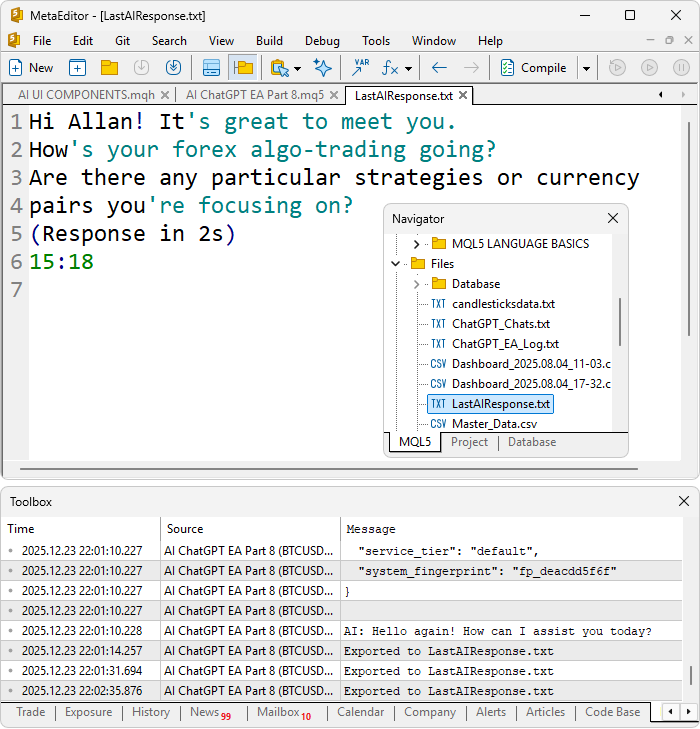Viewport: 700px width, 729px height.
Task: Click the forward navigation arrow
Action: pyautogui.click(x=471, y=68)
